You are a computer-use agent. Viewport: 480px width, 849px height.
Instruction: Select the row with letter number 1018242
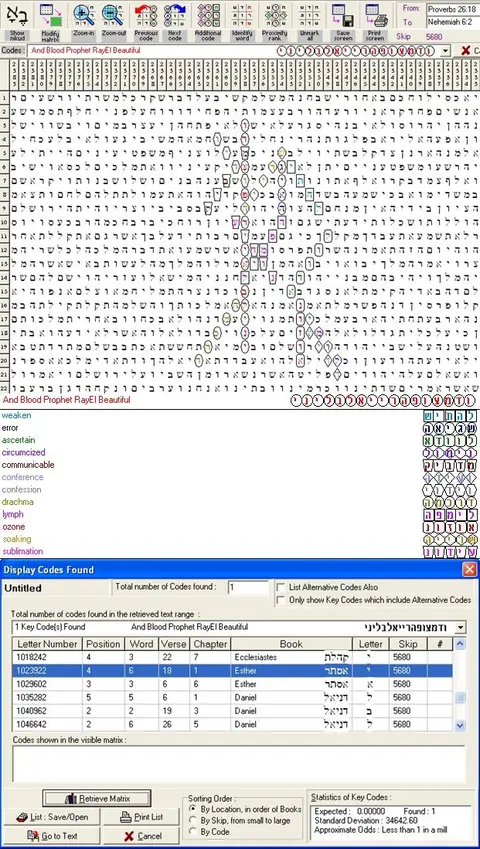(233, 657)
